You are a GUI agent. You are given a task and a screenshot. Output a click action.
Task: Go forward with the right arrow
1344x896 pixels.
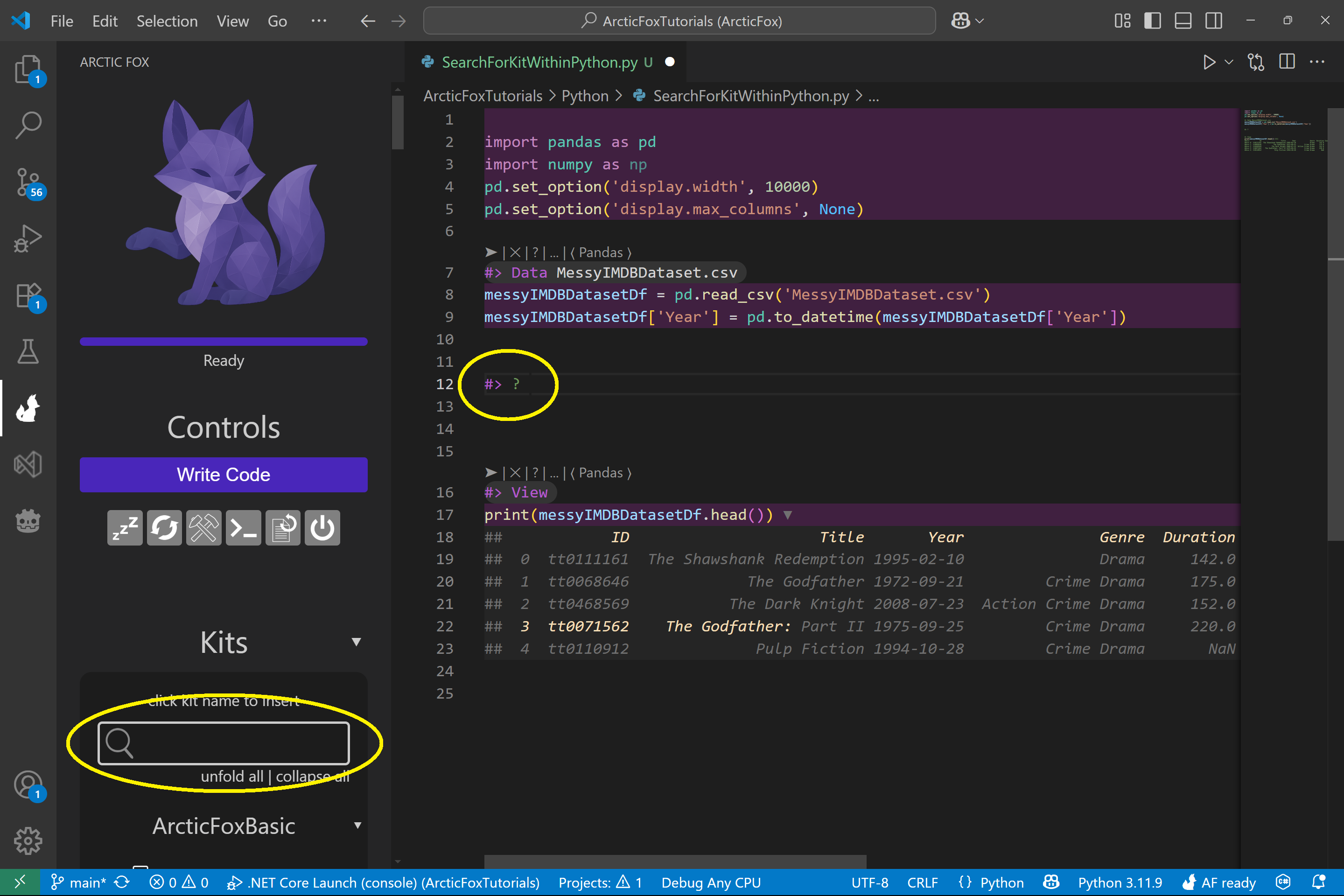399,21
